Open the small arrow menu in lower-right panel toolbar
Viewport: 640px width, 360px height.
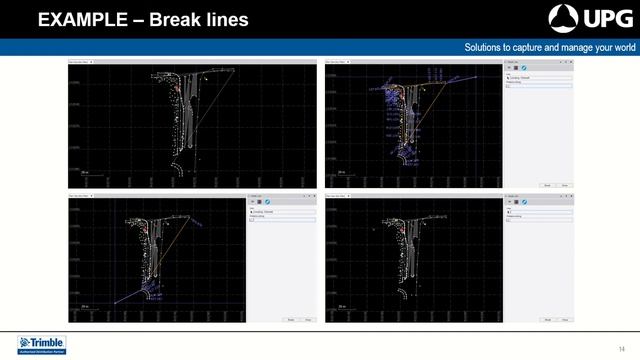[509, 202]
